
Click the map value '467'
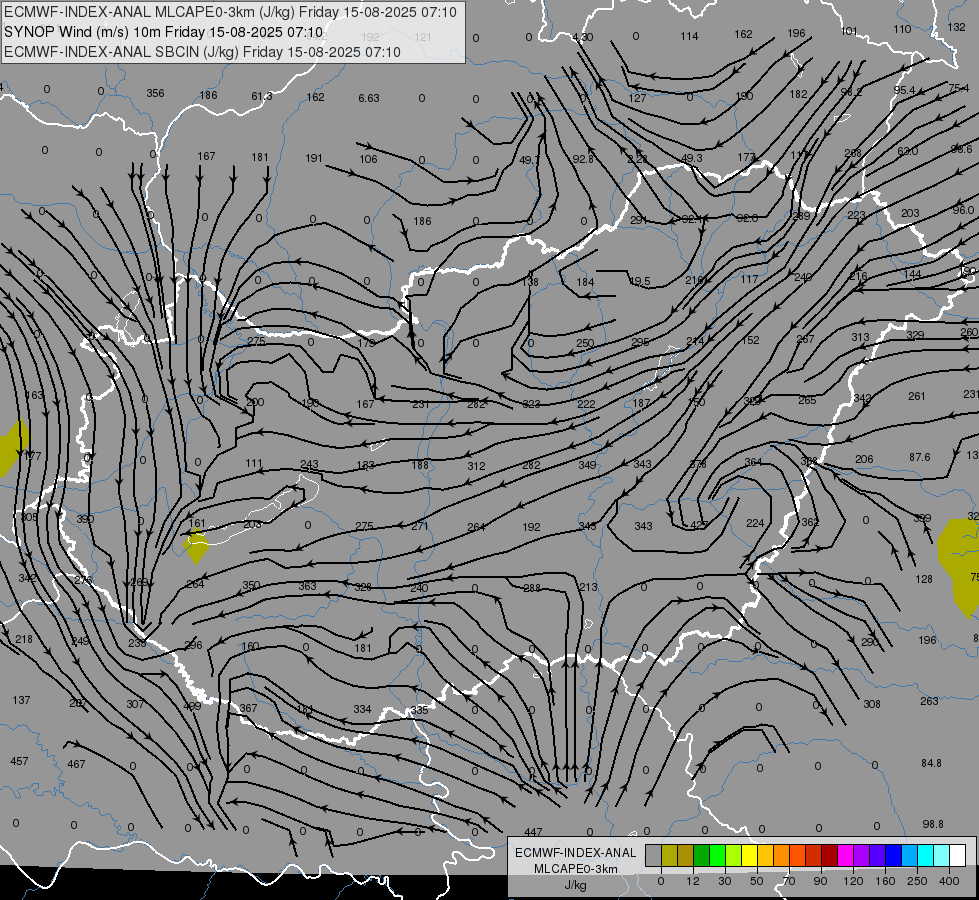(76, 764)
